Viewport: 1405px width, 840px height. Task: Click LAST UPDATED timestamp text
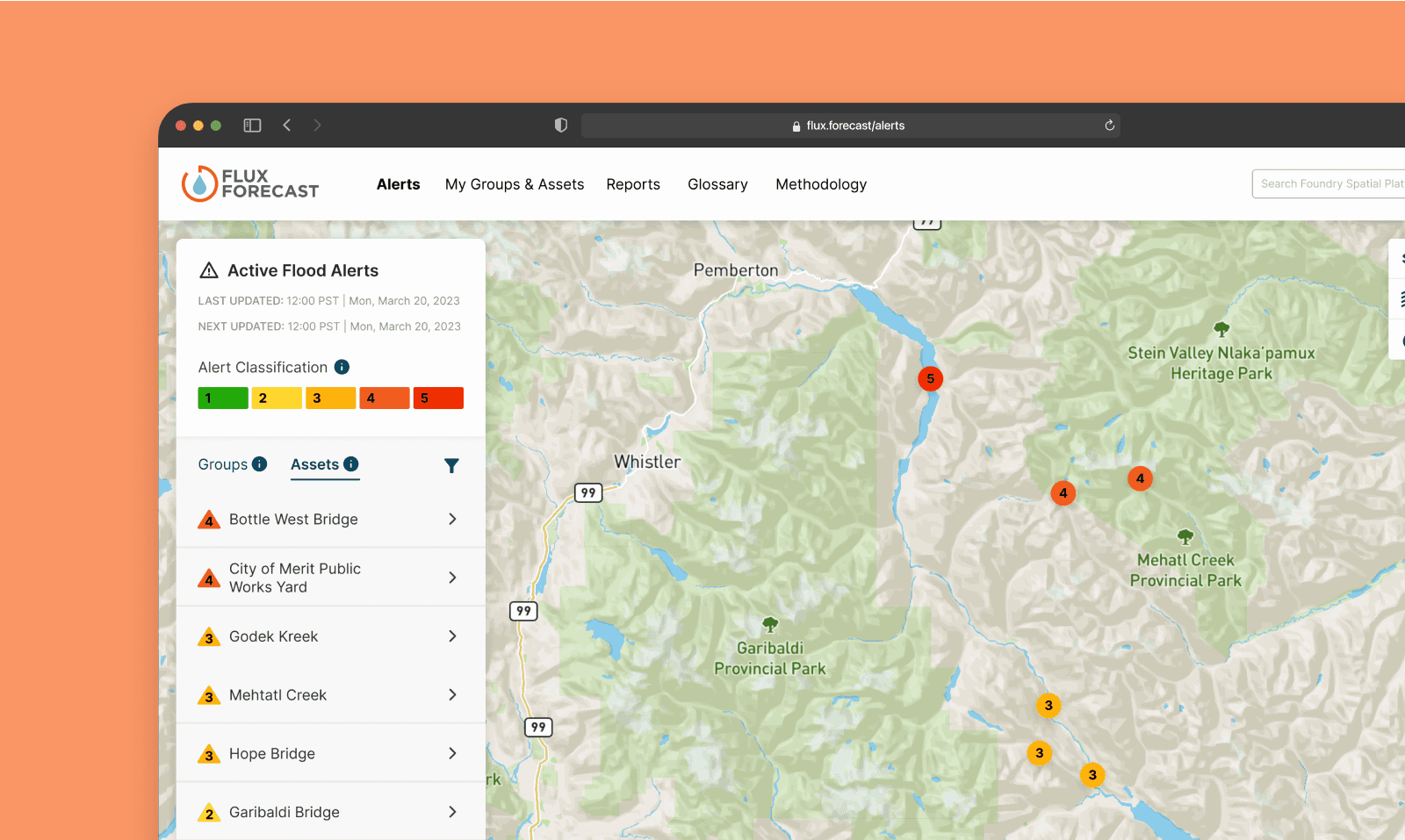tap(329, 300)
